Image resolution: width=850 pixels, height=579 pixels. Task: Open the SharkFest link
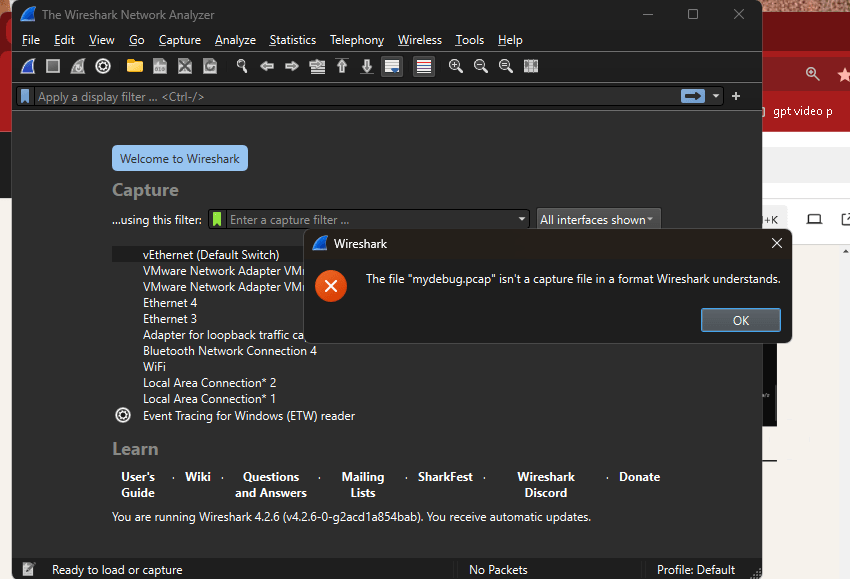pyautogui.click(x=445, y=477)
